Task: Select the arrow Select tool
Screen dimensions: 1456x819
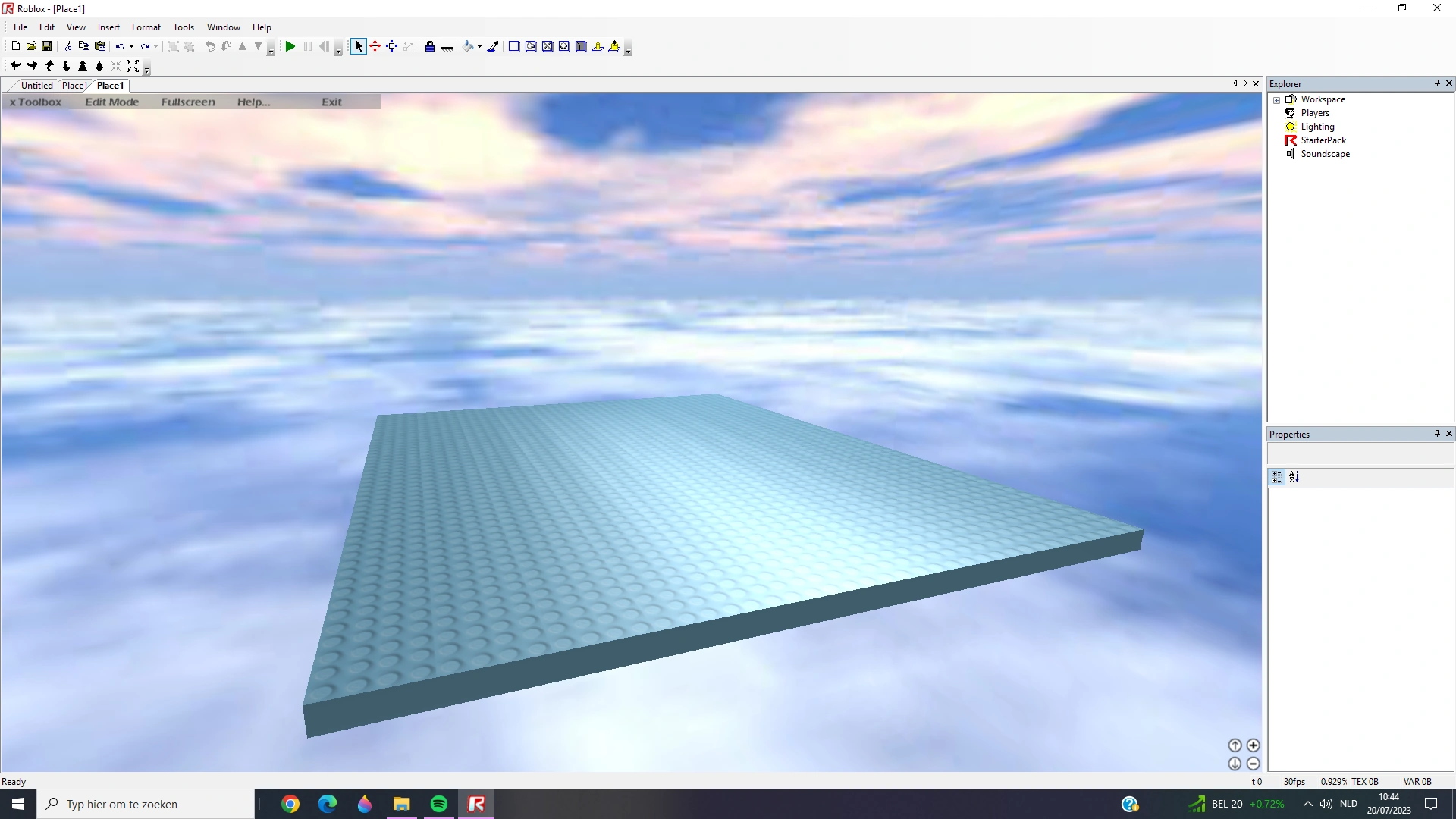Action: tap(359, 46)
